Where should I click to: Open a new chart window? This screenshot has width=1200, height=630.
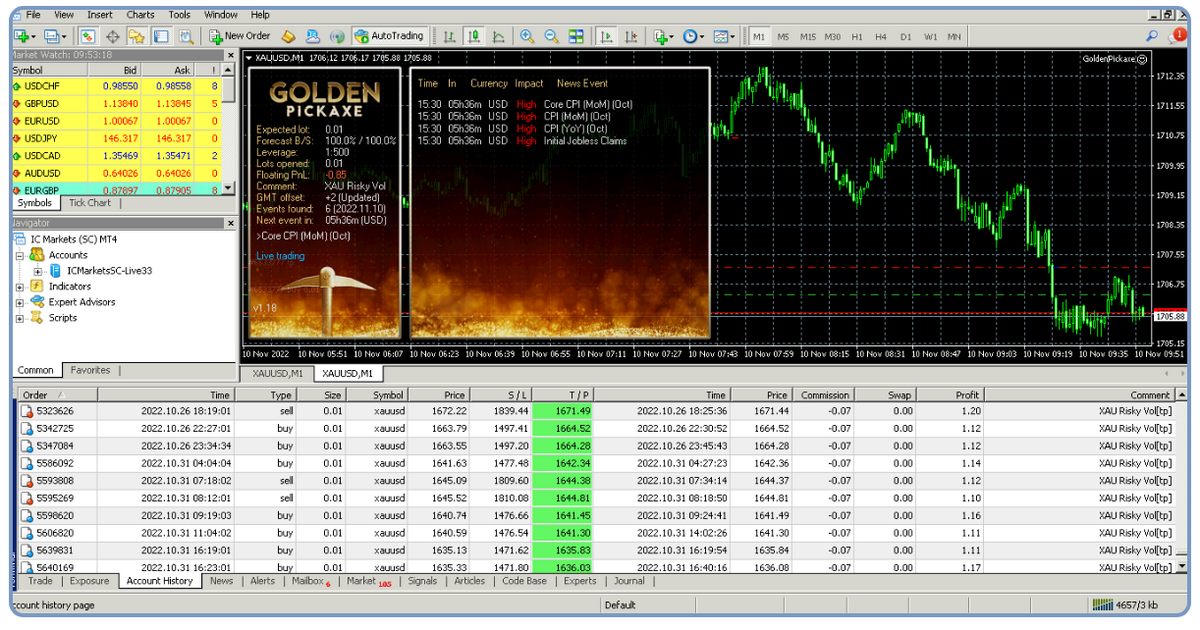pyautogui.click(x=22, y=35)
